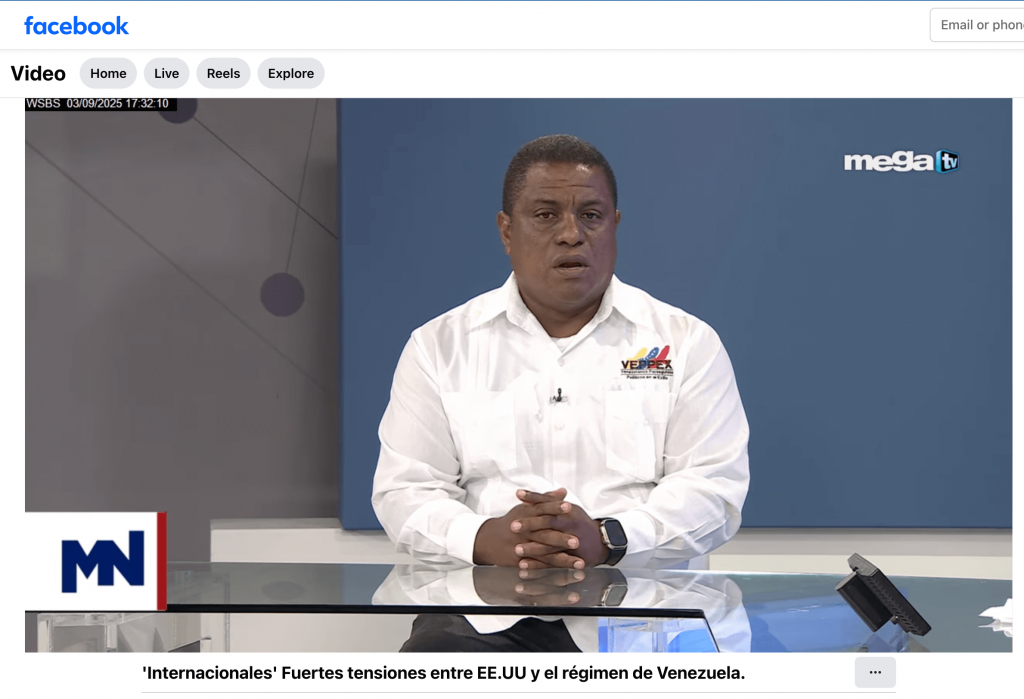
Task: Click the WSBS timestamp overlay
Action: (x=100, y=104)
